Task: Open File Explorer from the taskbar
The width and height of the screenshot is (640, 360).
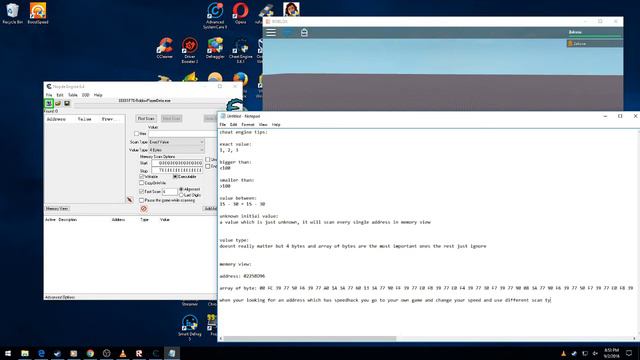Action: pos(25,353)
